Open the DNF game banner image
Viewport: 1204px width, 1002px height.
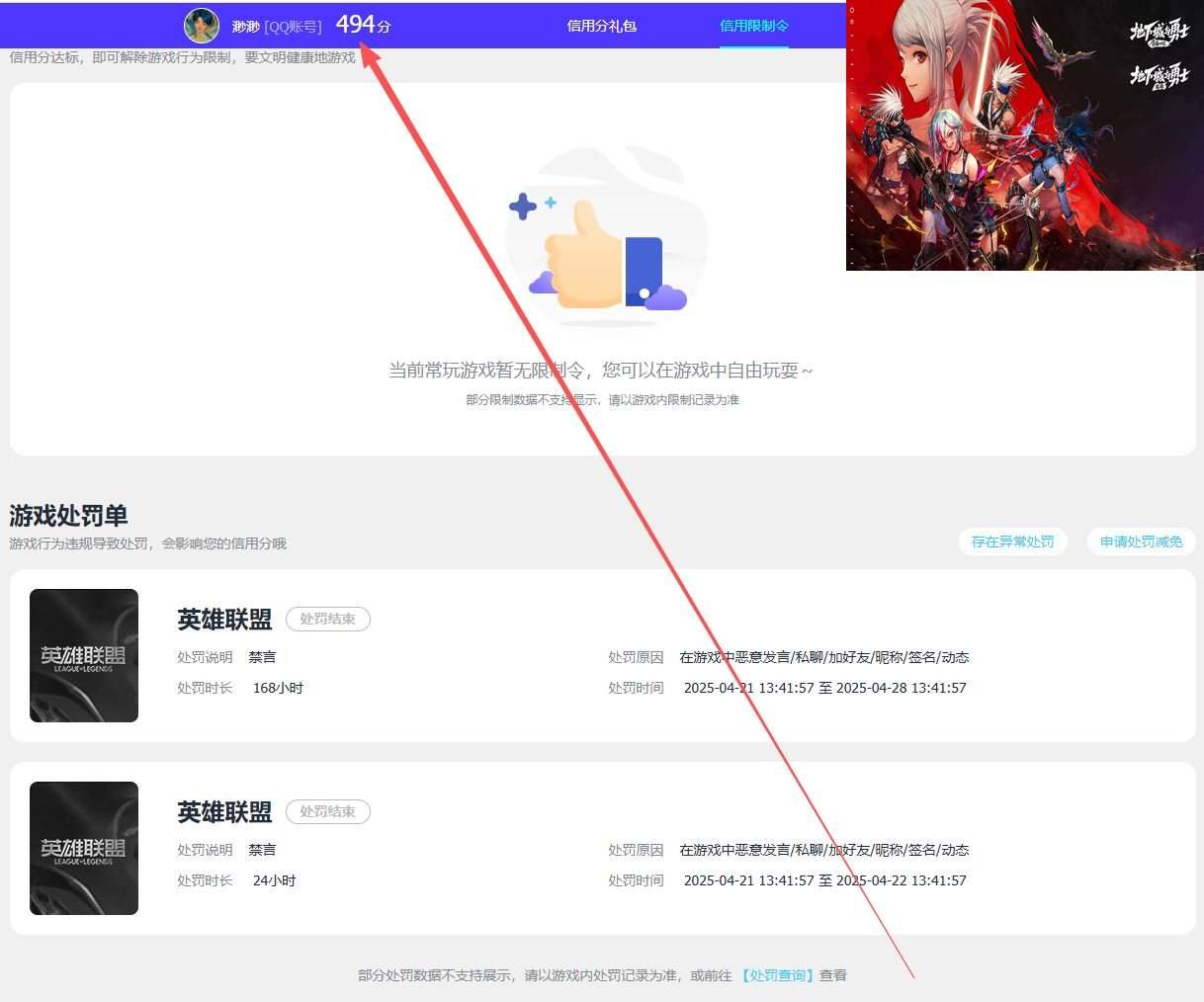point(1025,135)
